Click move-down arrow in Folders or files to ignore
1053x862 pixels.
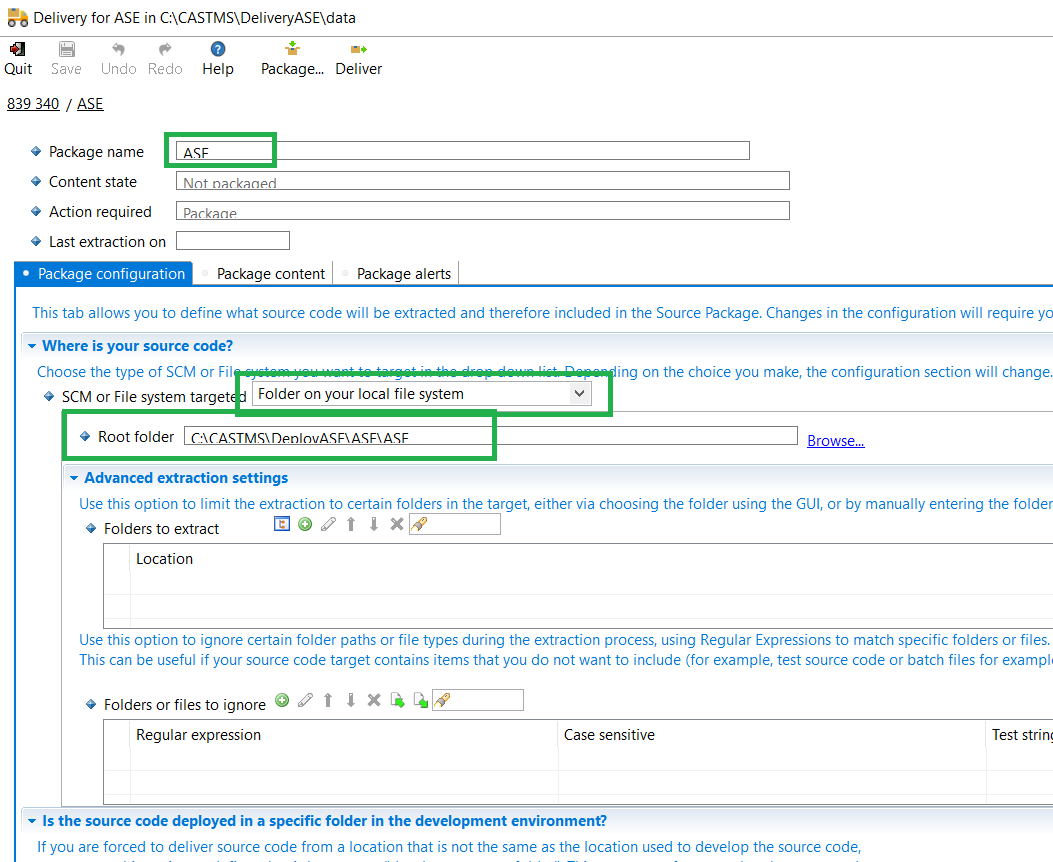(350, 700)
